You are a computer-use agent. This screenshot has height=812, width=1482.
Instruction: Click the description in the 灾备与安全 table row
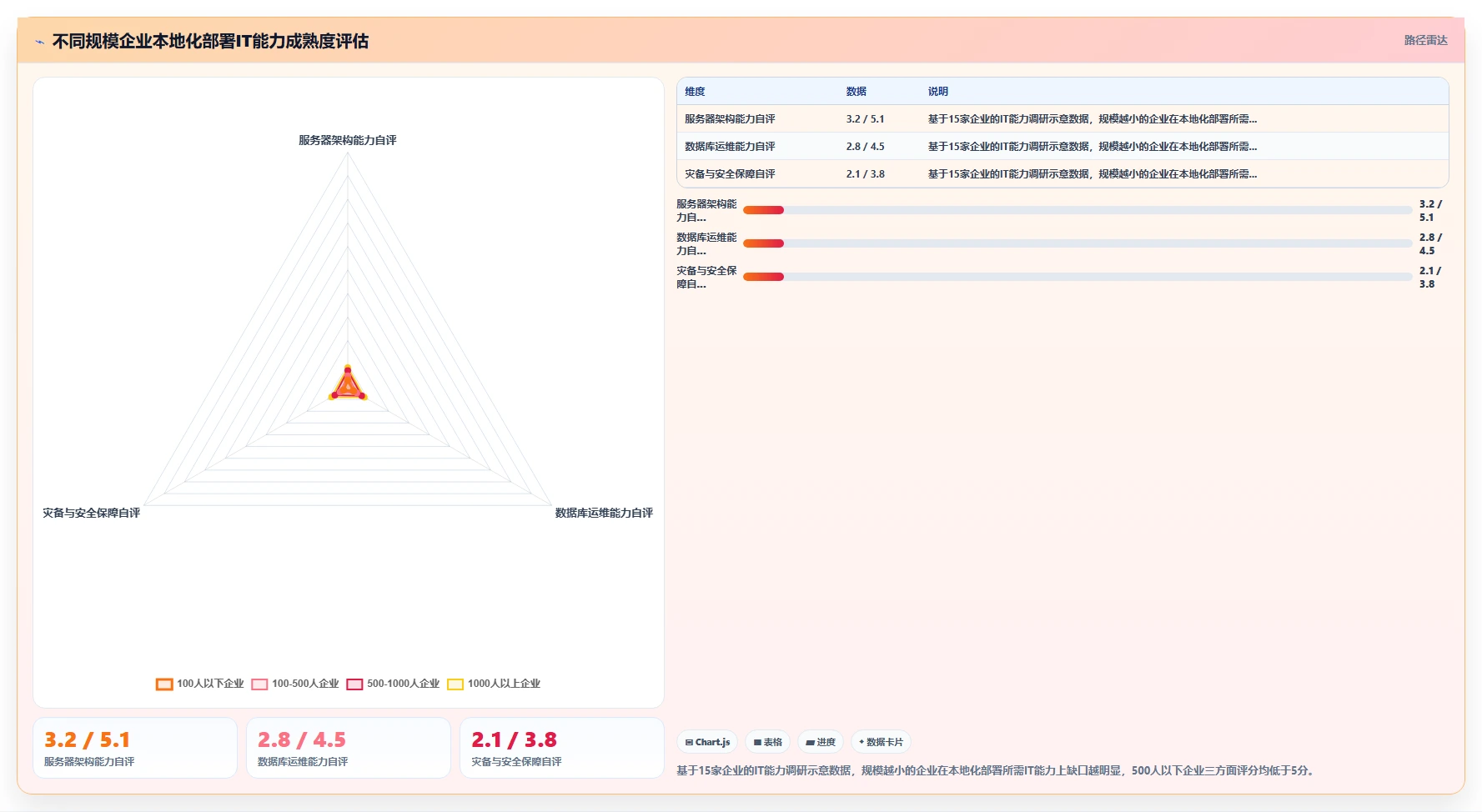click(x=1093, y=174)
